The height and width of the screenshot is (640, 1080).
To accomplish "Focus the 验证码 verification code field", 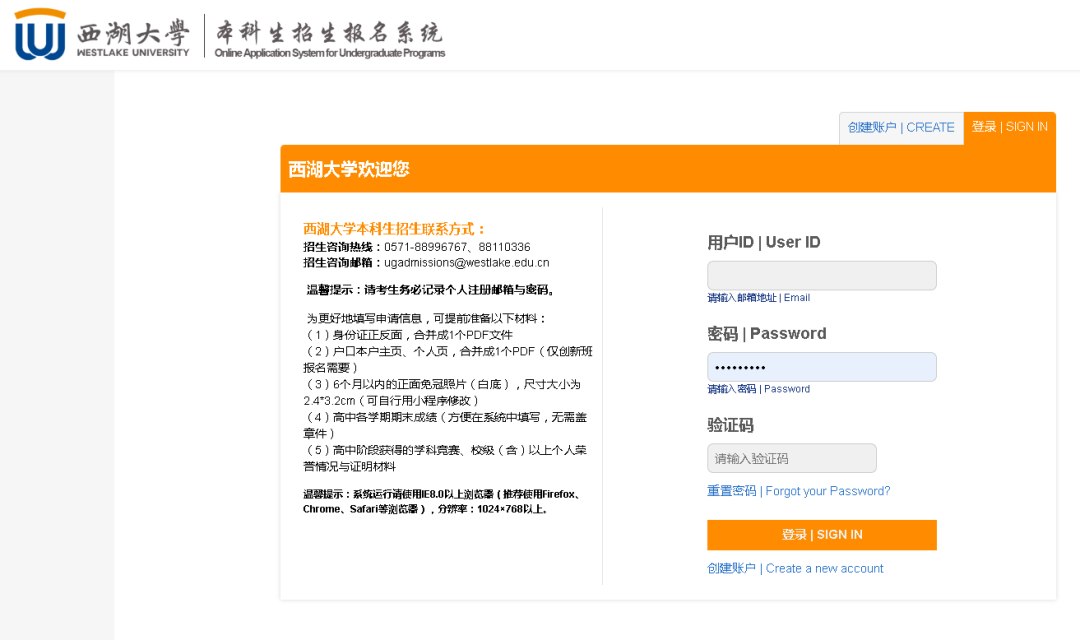I will pyautogui.click(x=792, y=458).
